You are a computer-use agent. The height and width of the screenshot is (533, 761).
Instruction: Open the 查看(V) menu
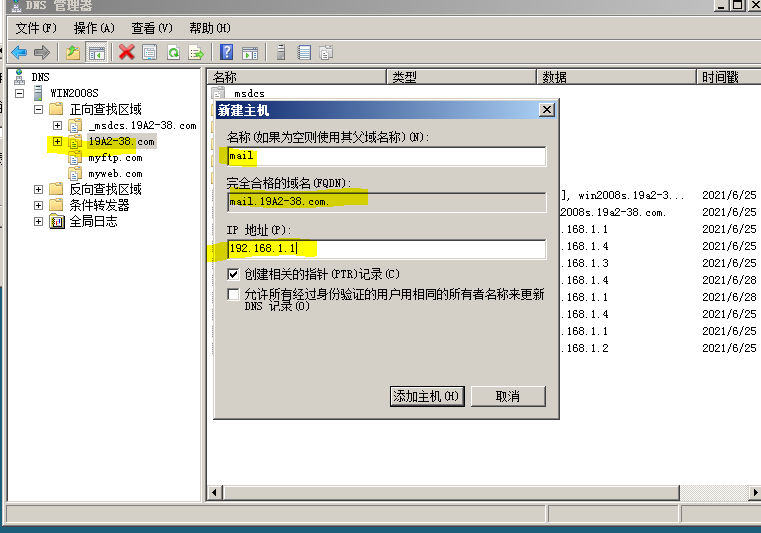point(152,28)
